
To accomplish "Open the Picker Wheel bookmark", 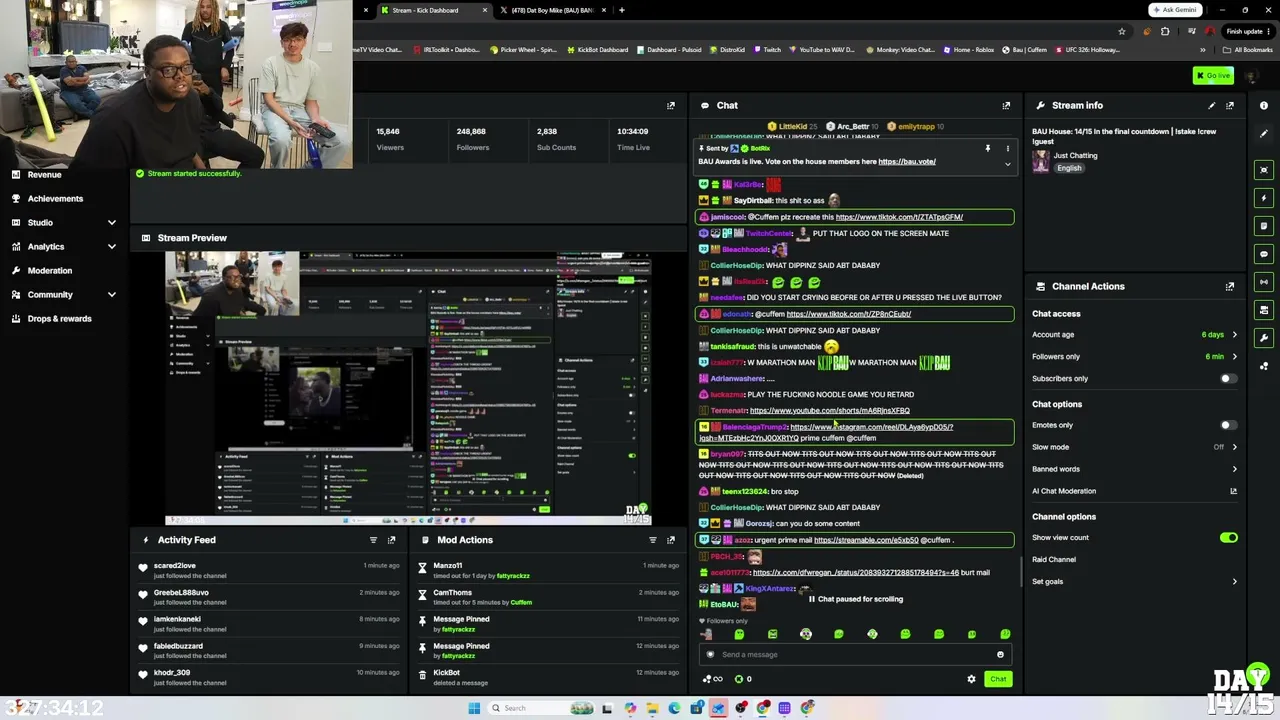I will pos(523,50).
